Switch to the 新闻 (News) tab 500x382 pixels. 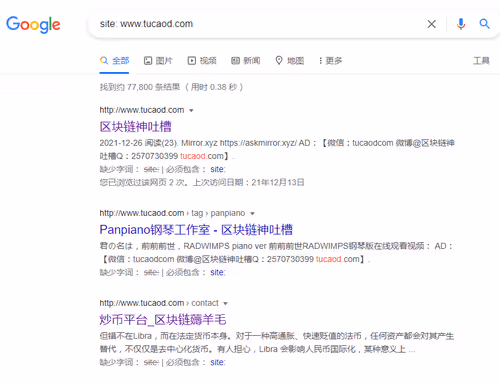pos(246,61)
